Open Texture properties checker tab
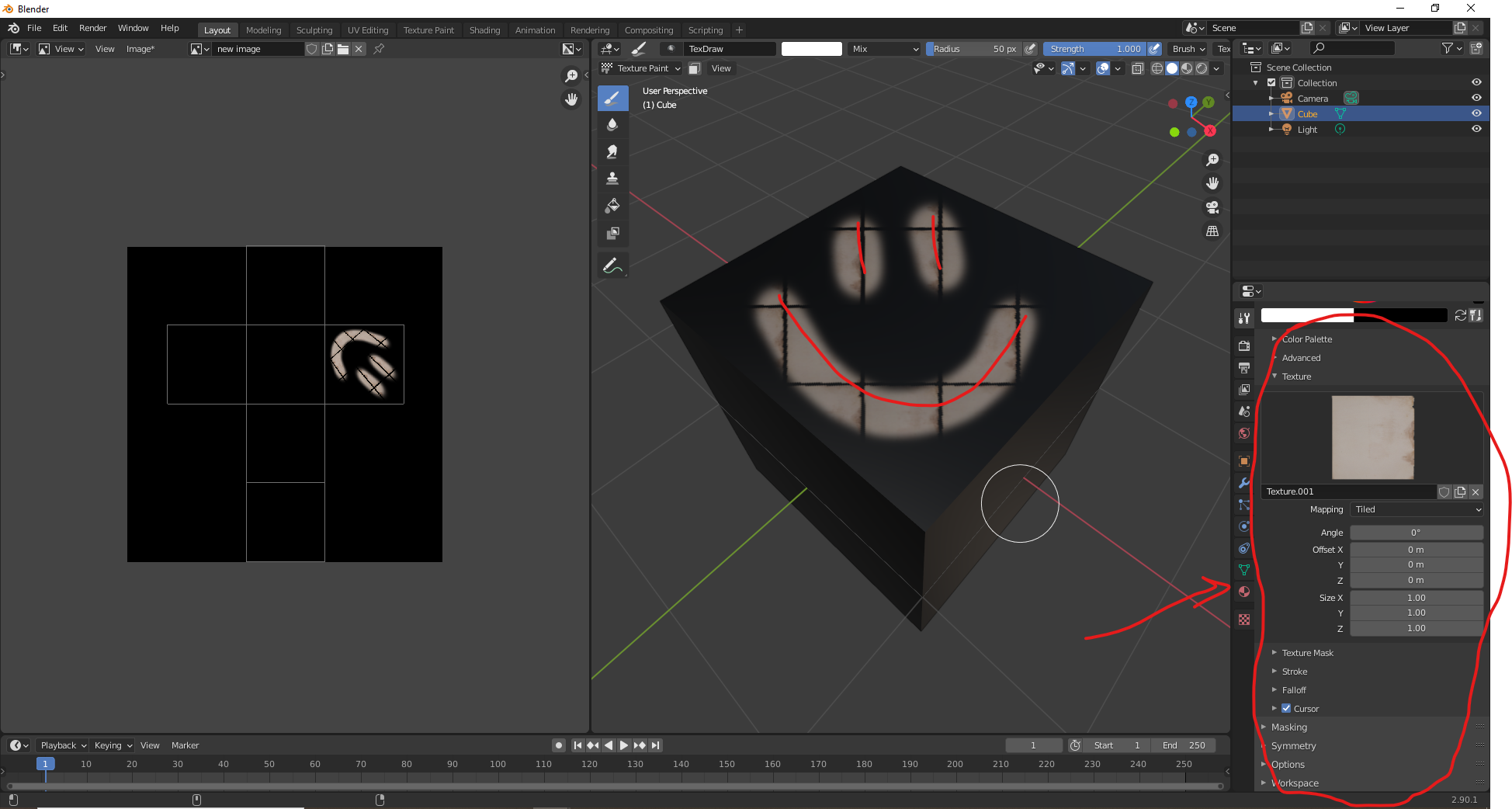Viewport: 1512px width, 809px height. 1244,620
